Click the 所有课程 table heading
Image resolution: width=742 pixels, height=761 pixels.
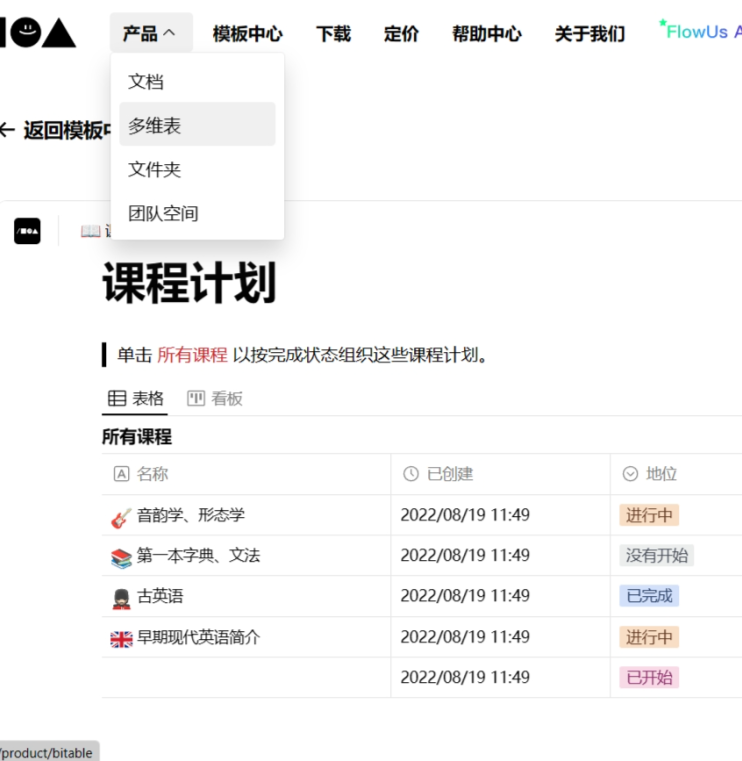pyautogui.click(x=137, y=436)
